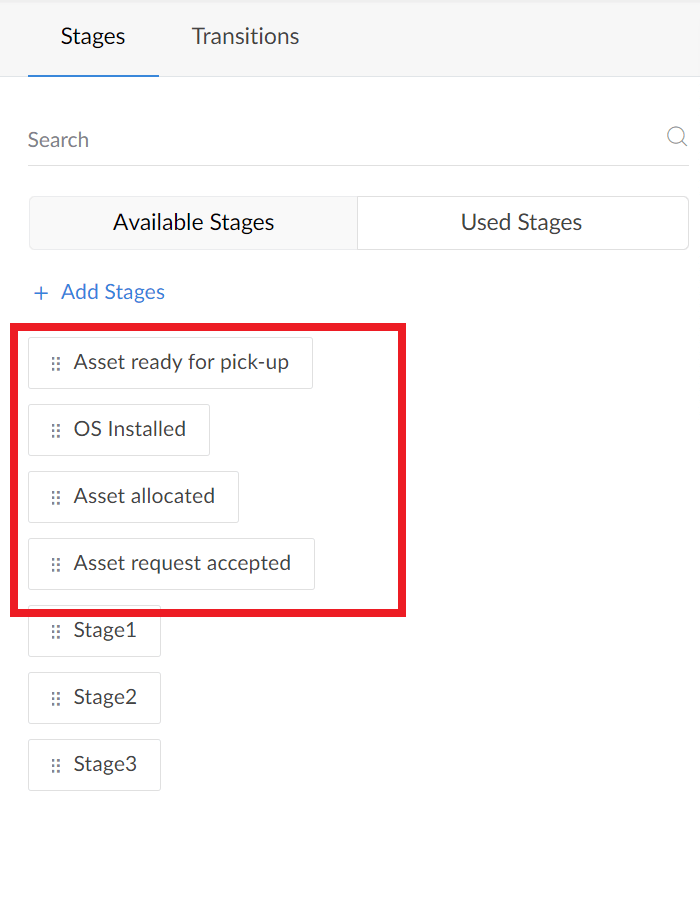Image resolution: width=700 pixels, height=900 pixels.
Task: Click the plus icon for Add Stages
Action: tap(41, 293)
